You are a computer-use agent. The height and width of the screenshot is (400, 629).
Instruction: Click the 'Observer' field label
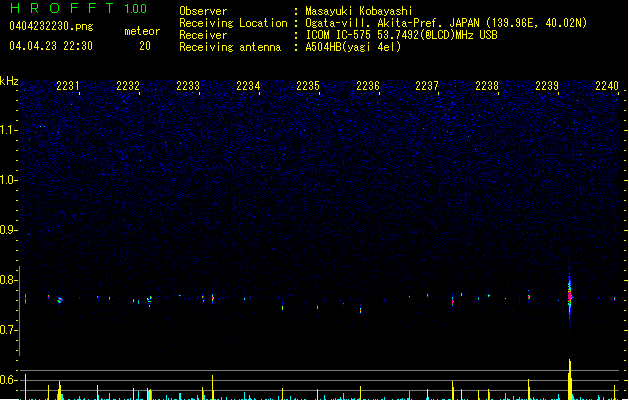203,11
